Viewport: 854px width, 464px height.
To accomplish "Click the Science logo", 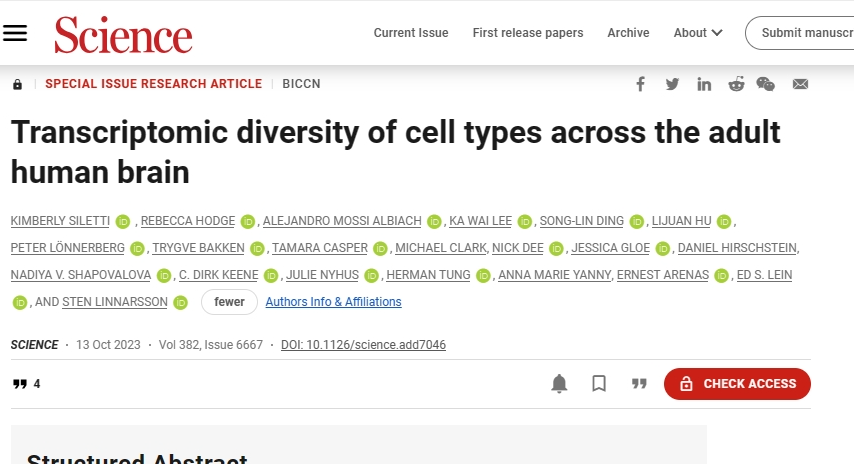I will coord(123,35).
